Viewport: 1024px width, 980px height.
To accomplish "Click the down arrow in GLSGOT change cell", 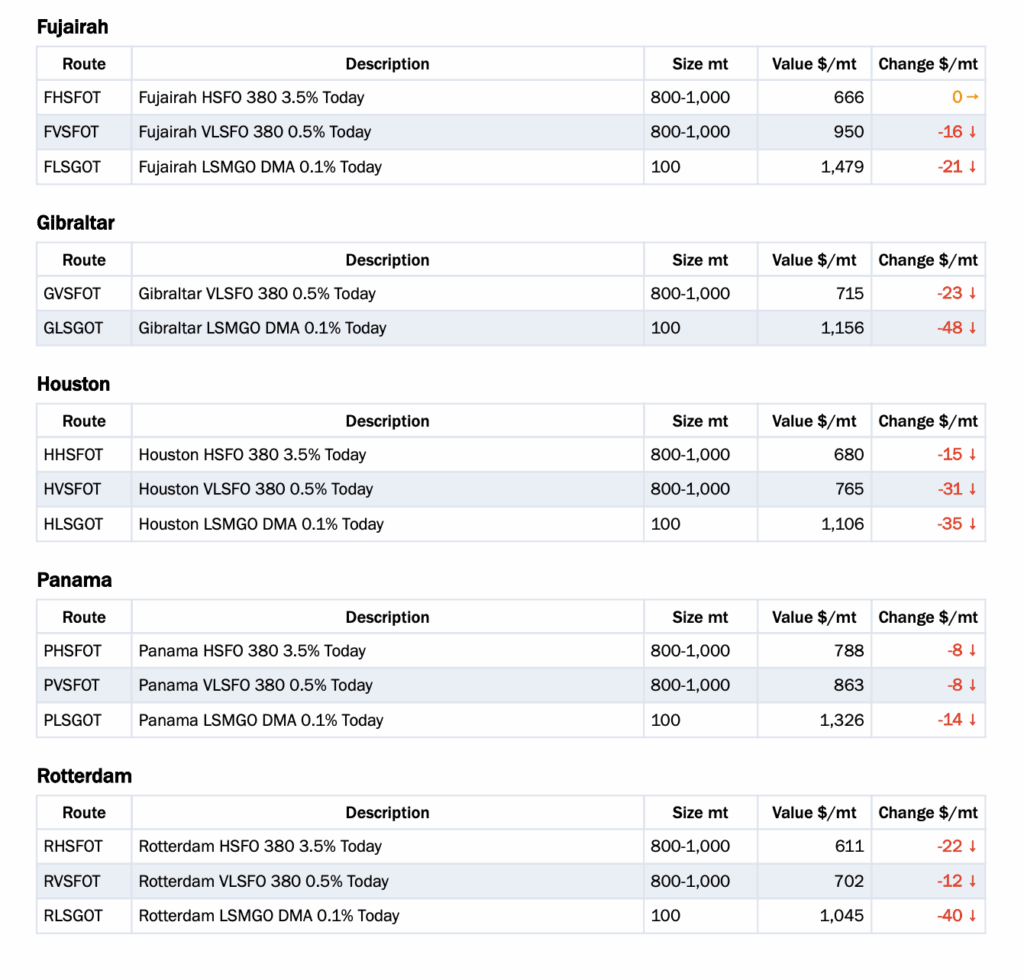I will tap(972, 328).
